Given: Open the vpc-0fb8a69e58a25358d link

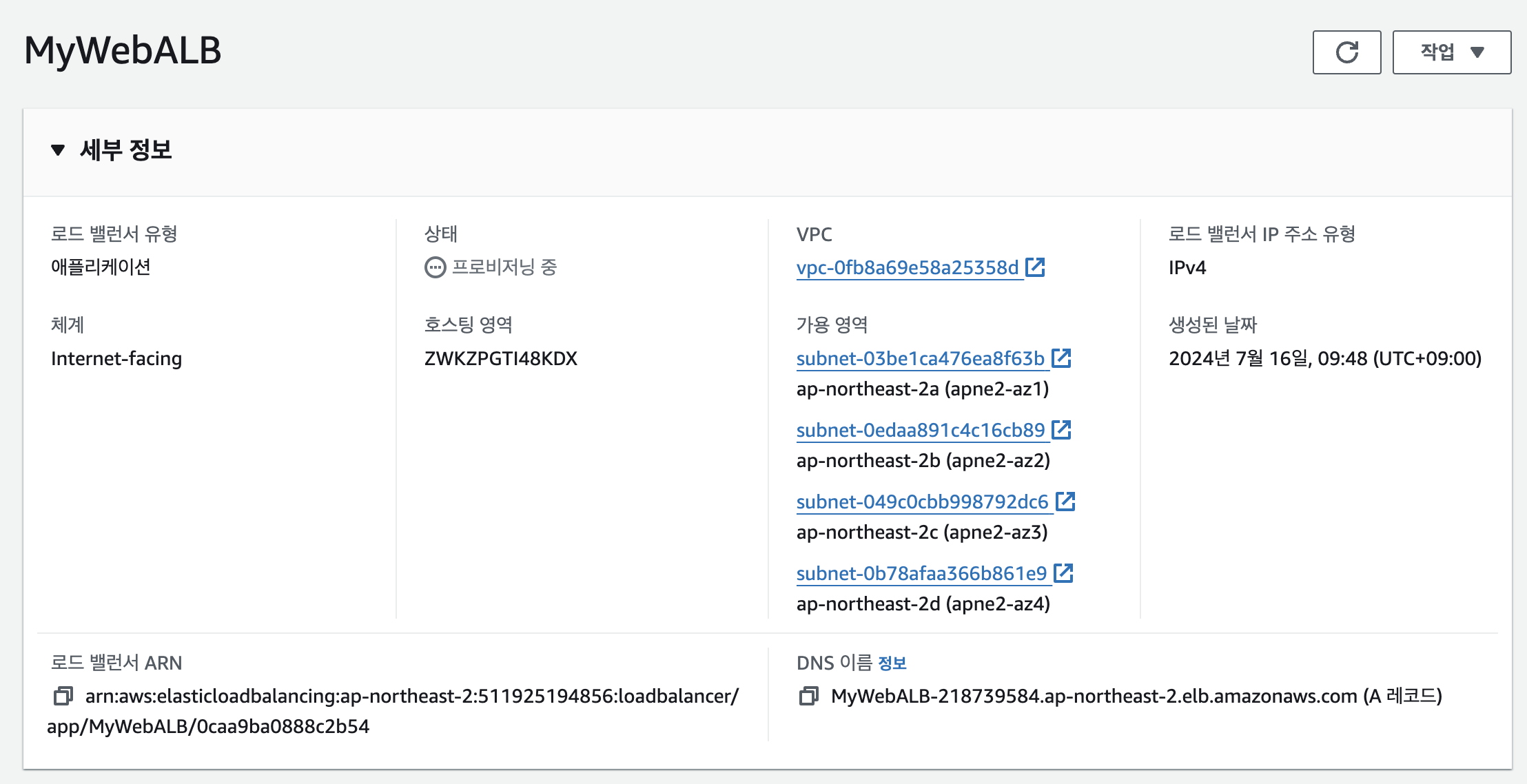Looking at the screenshot, I should click(907, 267).
